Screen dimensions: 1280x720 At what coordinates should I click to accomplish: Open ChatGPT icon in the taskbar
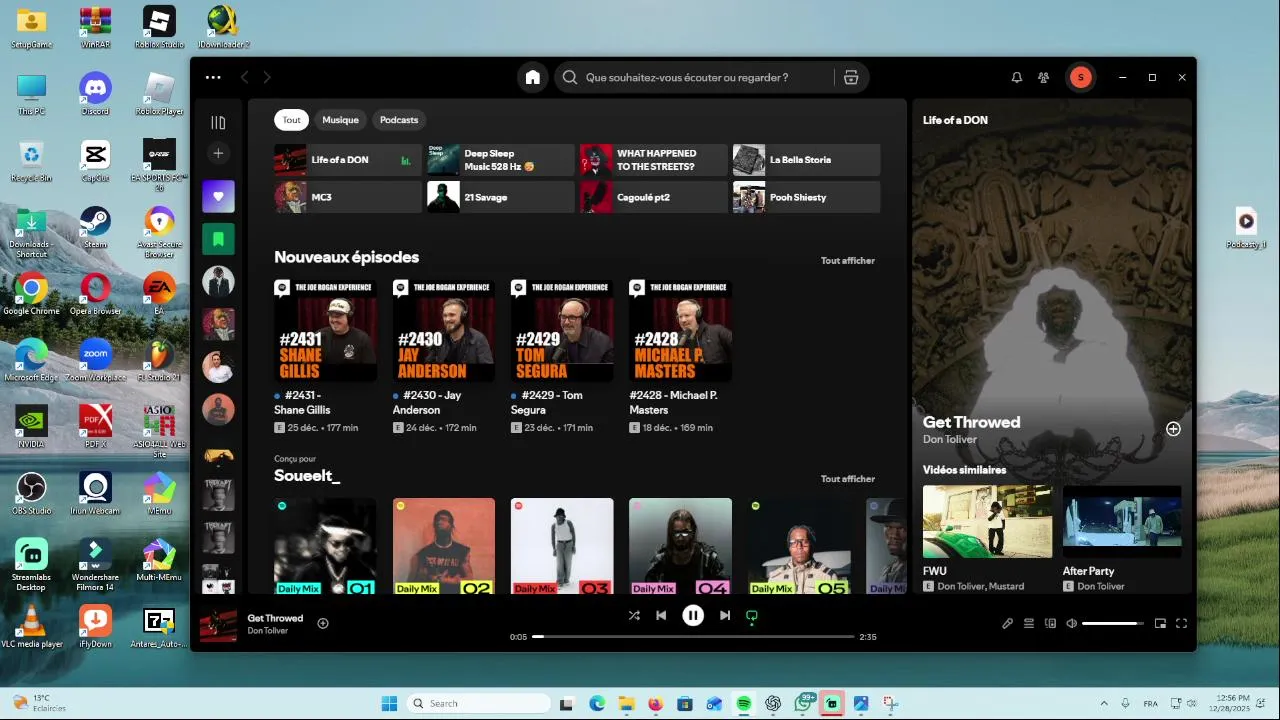[x=773, y=703]
